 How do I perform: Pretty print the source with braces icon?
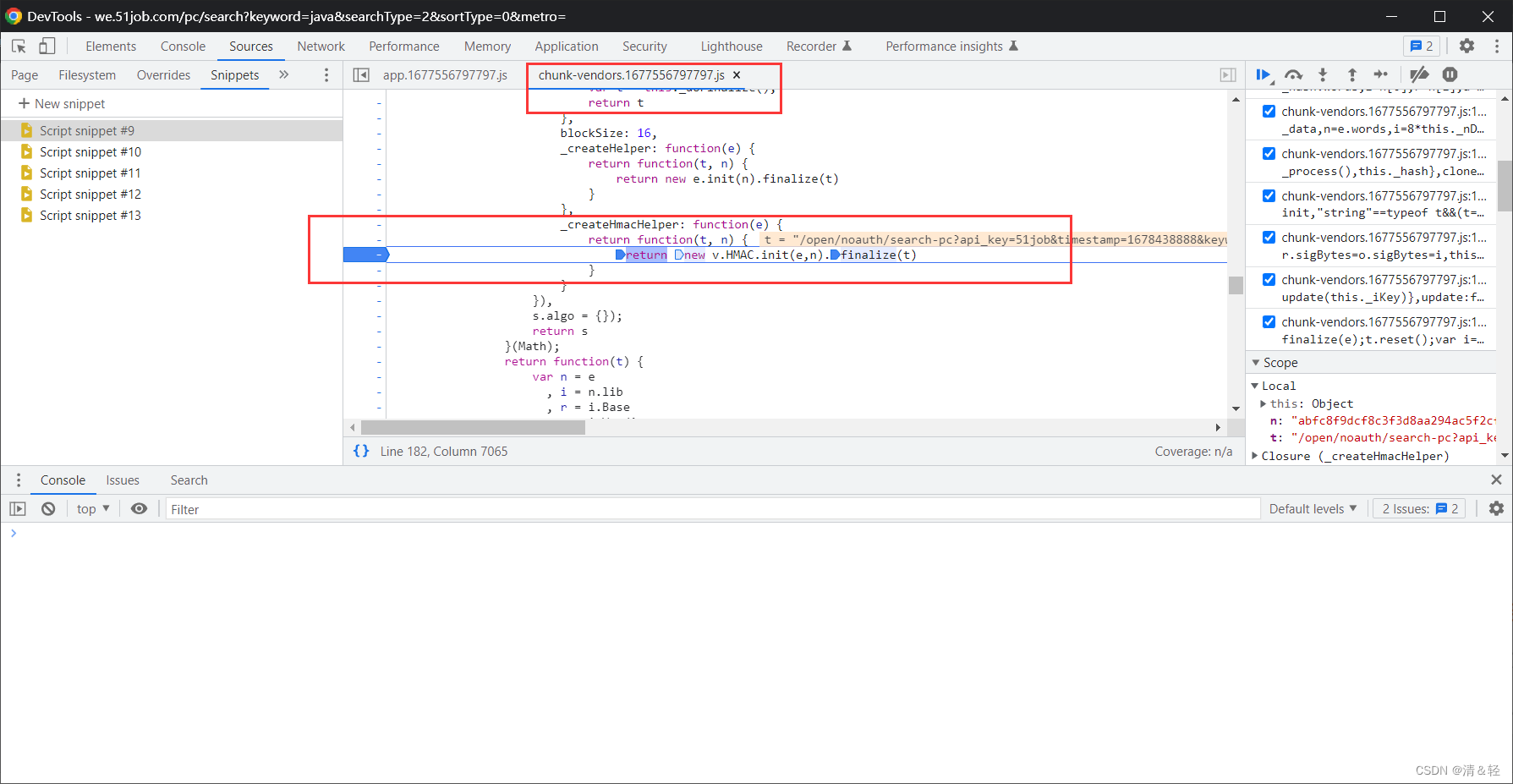pyautogui.click(x=361, y=451)
